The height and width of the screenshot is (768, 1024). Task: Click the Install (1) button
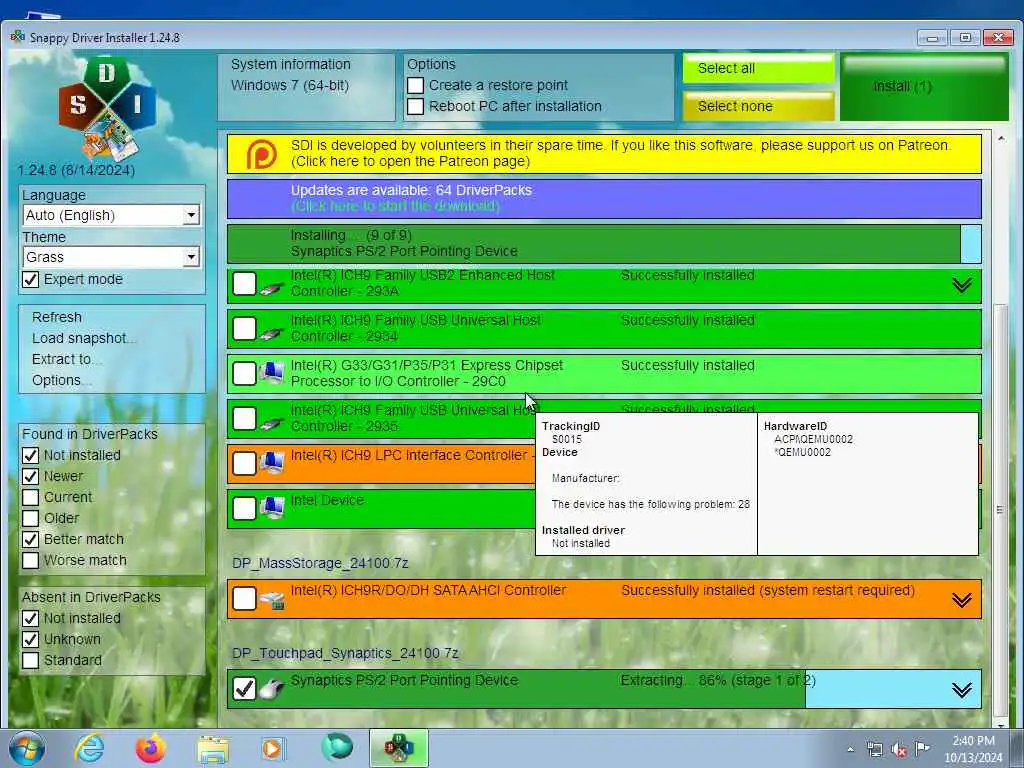[924, 87]
